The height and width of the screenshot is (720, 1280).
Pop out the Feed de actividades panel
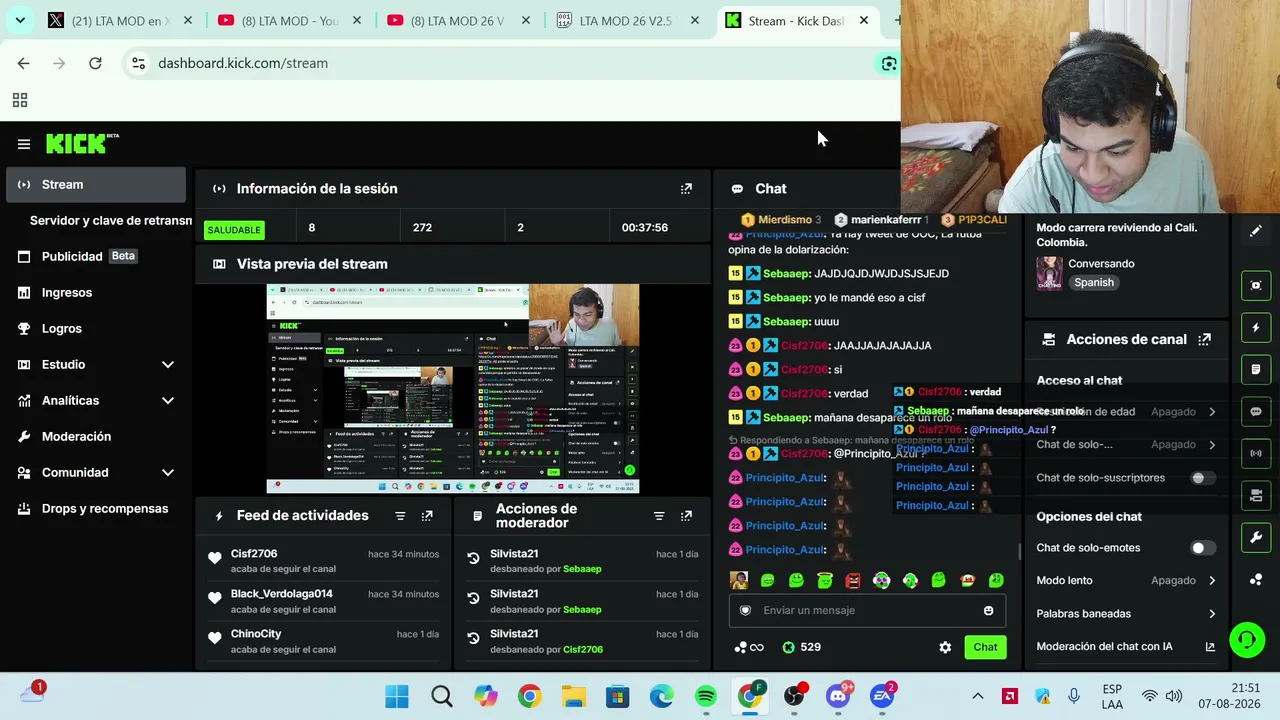click(x=427, y=516)
